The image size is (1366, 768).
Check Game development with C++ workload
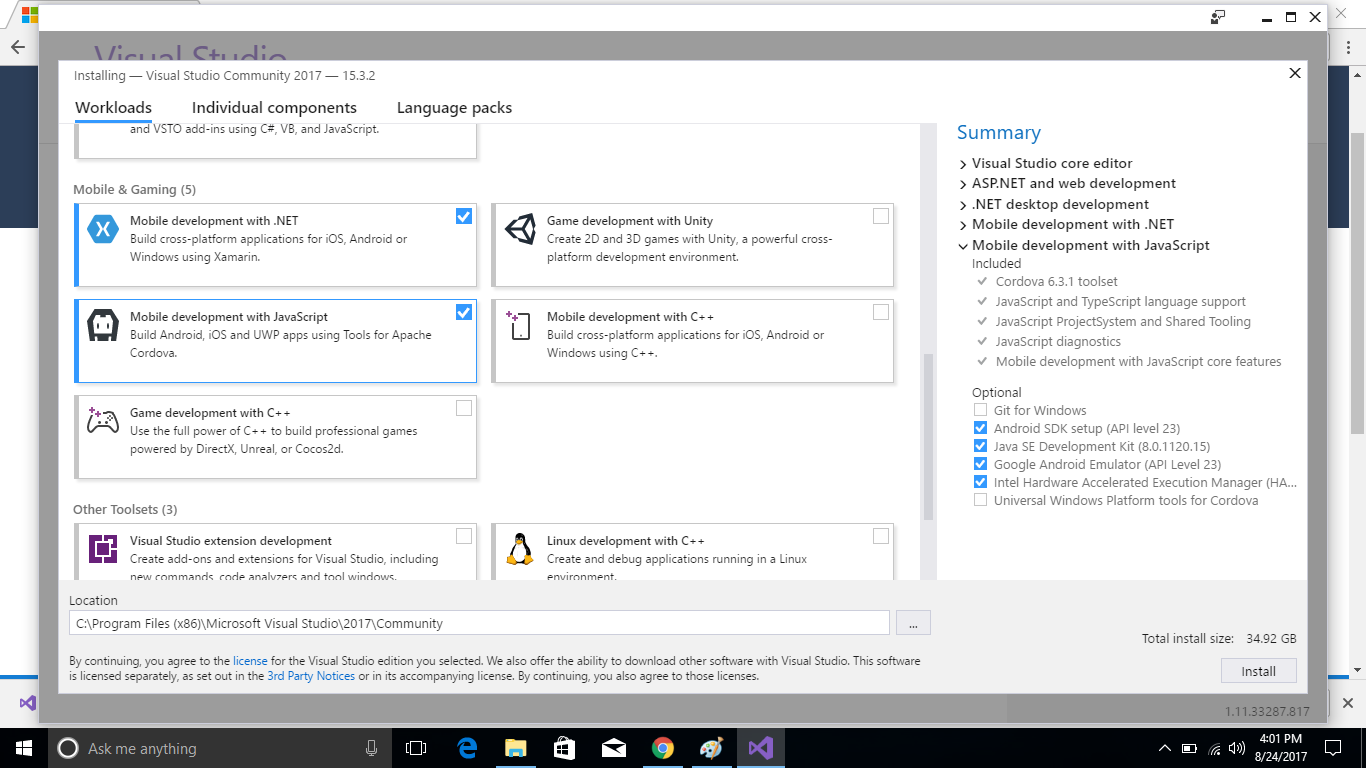pos(464,408)
